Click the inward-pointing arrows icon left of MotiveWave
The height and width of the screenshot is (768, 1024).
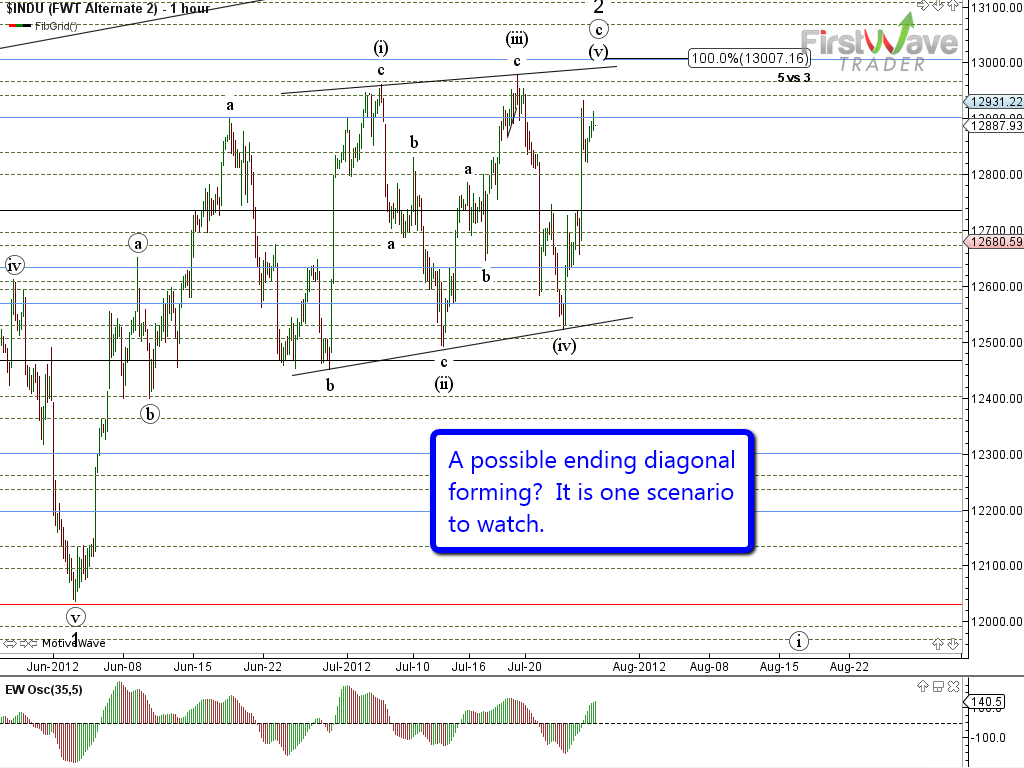tap(28, 643)
